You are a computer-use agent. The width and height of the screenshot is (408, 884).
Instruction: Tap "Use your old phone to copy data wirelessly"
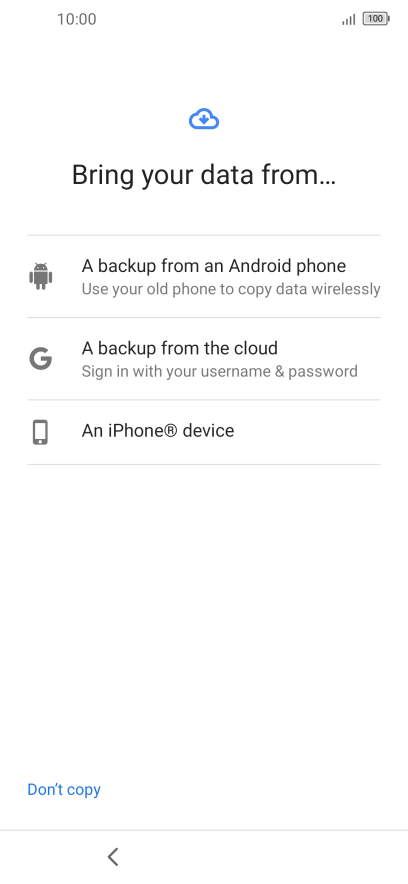coord(231,289)
